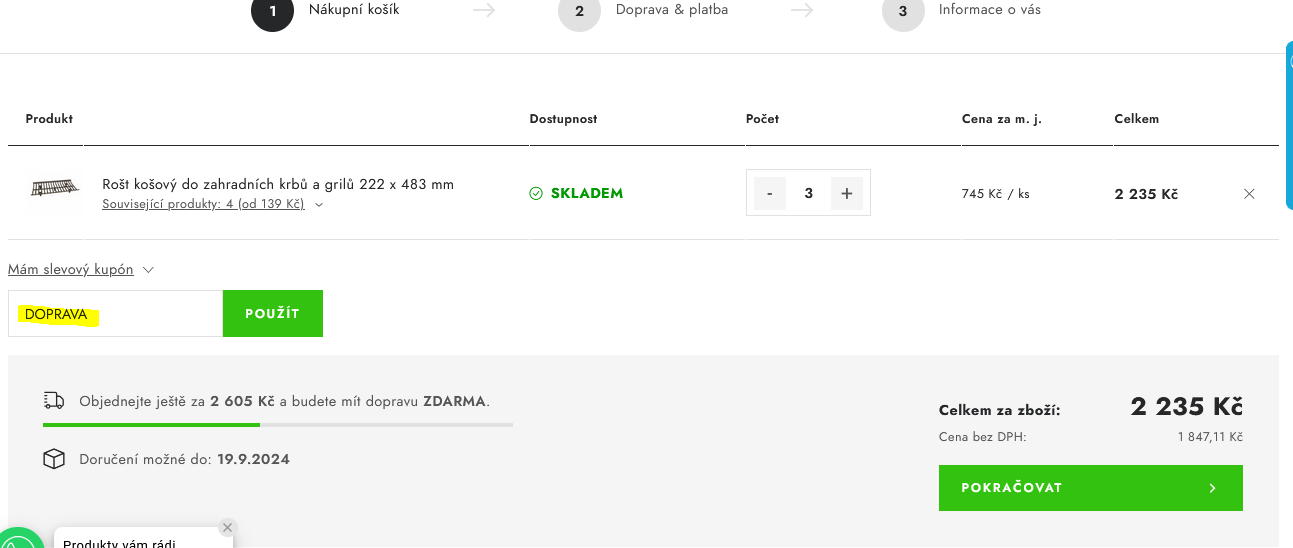Click the plus quantity button
This screenshot has height=548, width=1293.
pyautogui.click(x=846, y=193)
